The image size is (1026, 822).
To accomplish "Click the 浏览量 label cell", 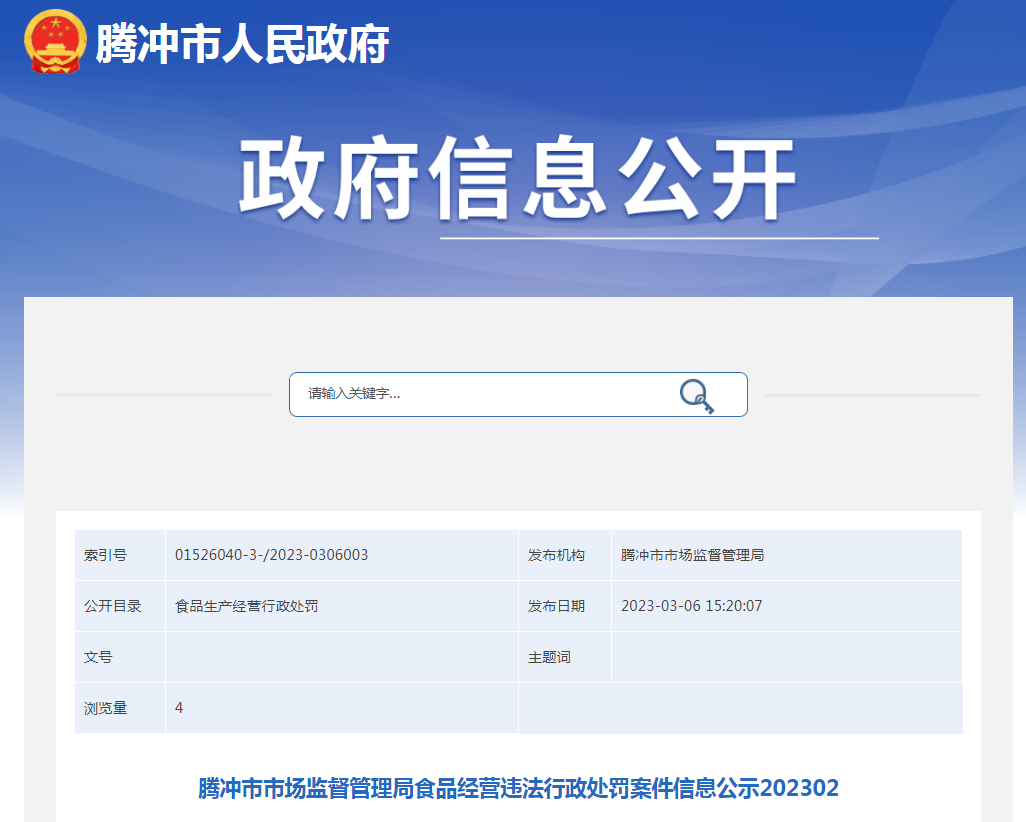I will (105, 708).
